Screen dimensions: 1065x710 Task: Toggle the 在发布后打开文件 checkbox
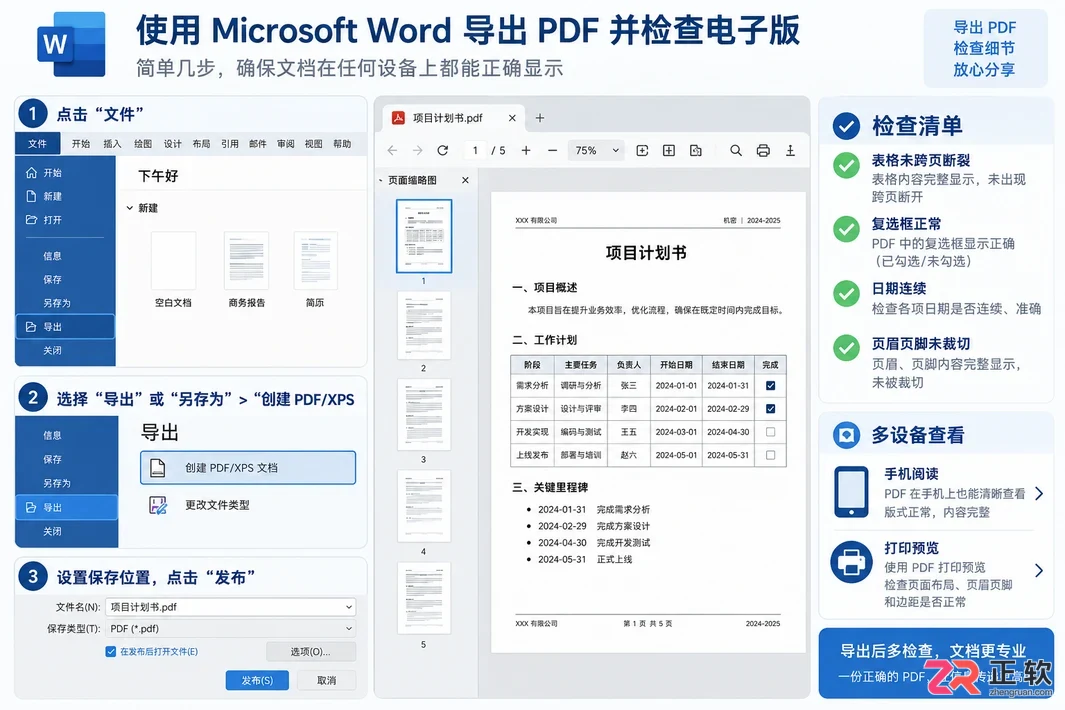click(111, 651)
